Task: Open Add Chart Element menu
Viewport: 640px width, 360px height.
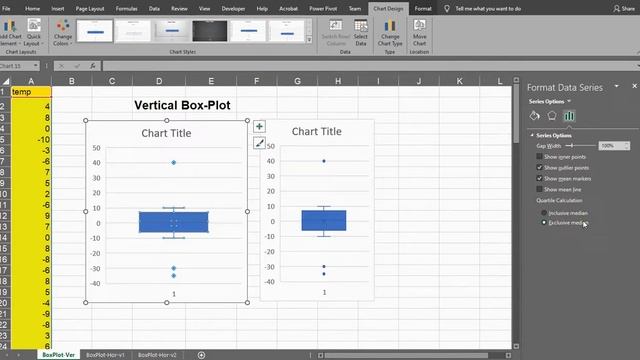Action: click(x=10, y=32)
